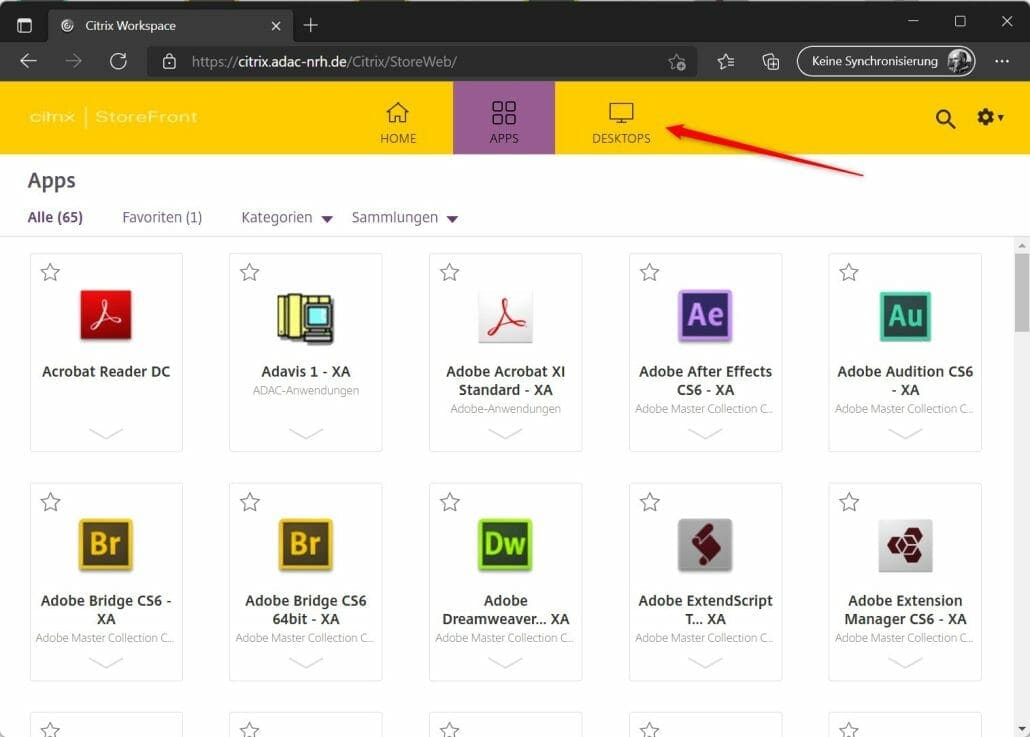
Task: Go to the HOME tab
Action: click(397, 122)
